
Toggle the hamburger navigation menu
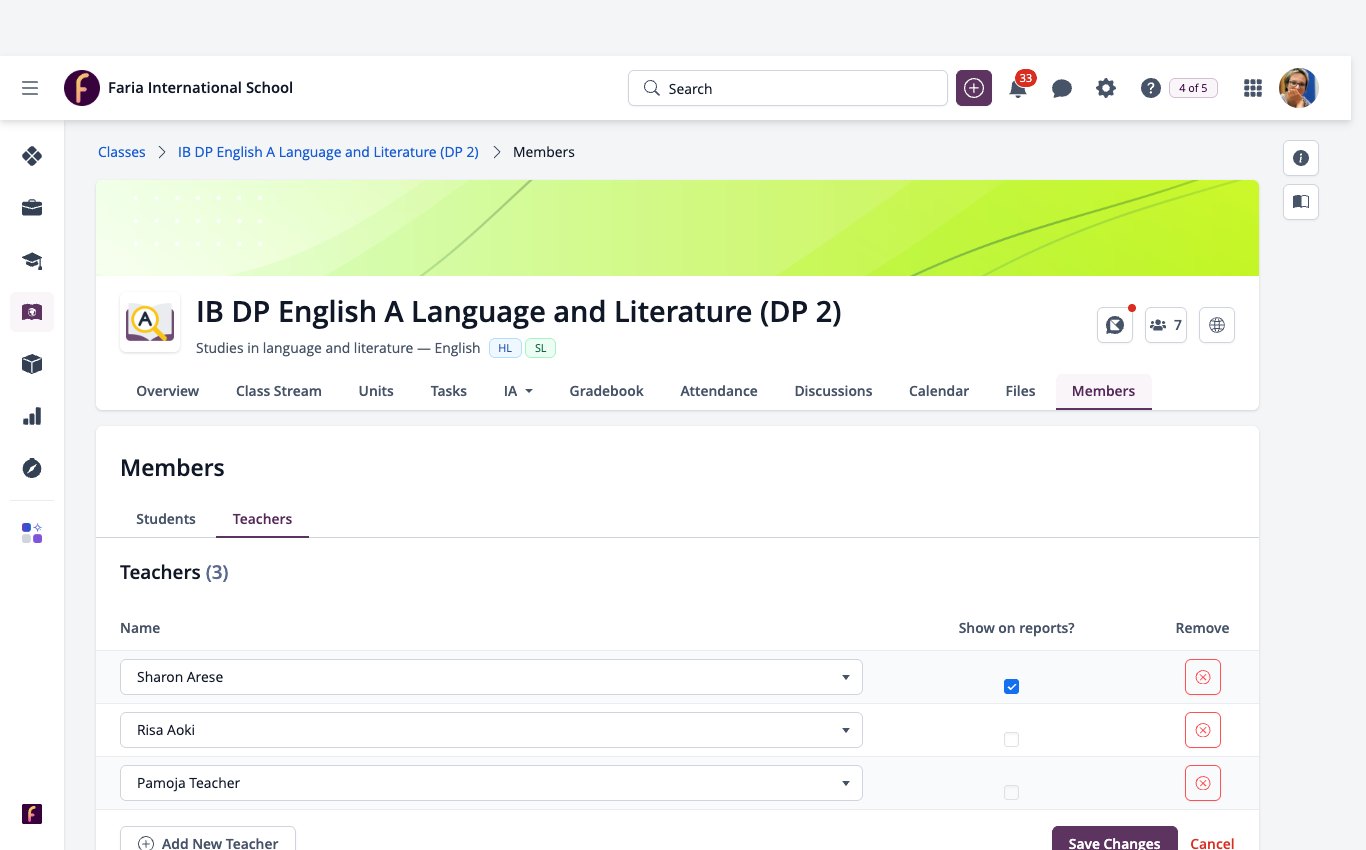pyautogui.click(x=30, y=88)
